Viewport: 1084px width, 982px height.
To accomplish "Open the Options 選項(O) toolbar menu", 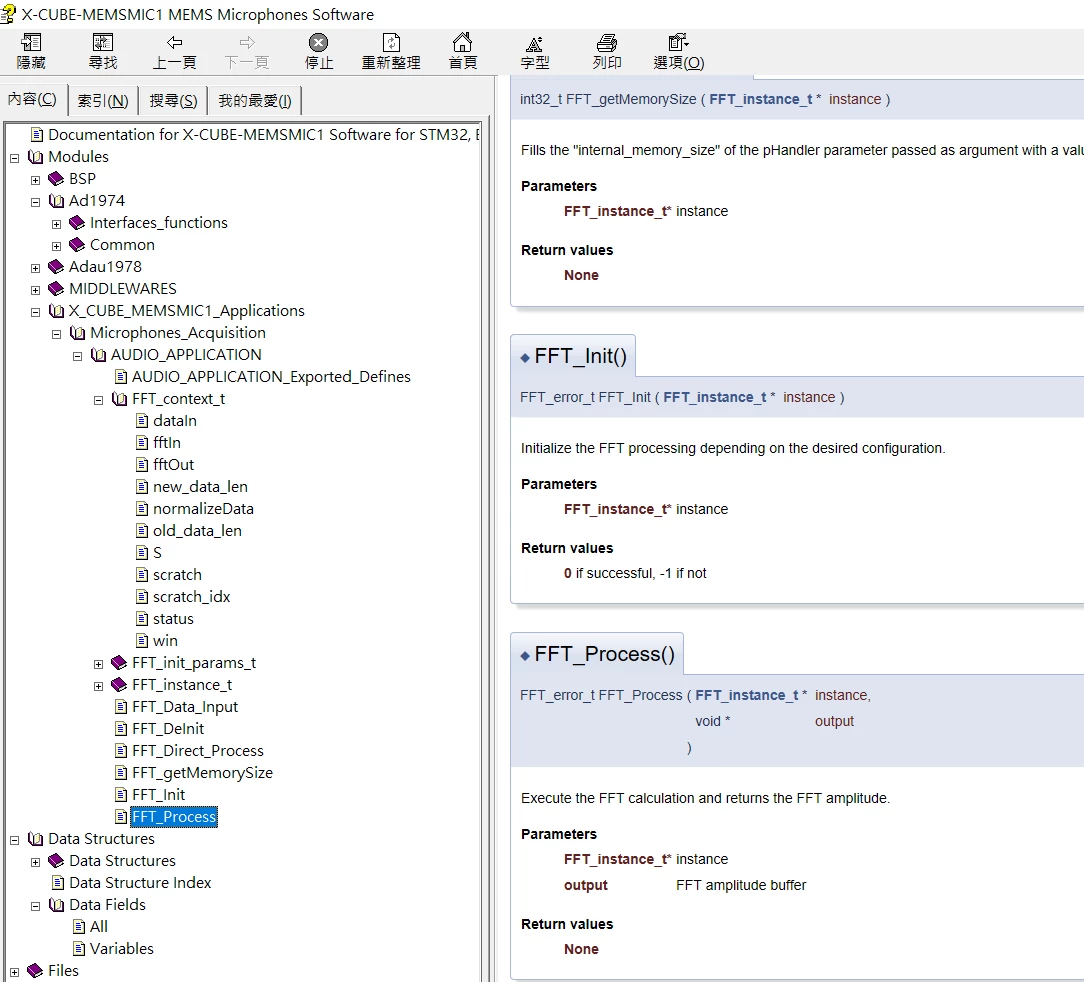I will point(679,51).
